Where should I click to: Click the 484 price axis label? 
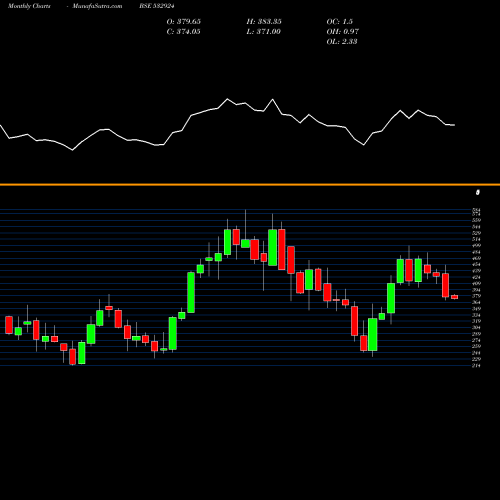coord(476,252)
